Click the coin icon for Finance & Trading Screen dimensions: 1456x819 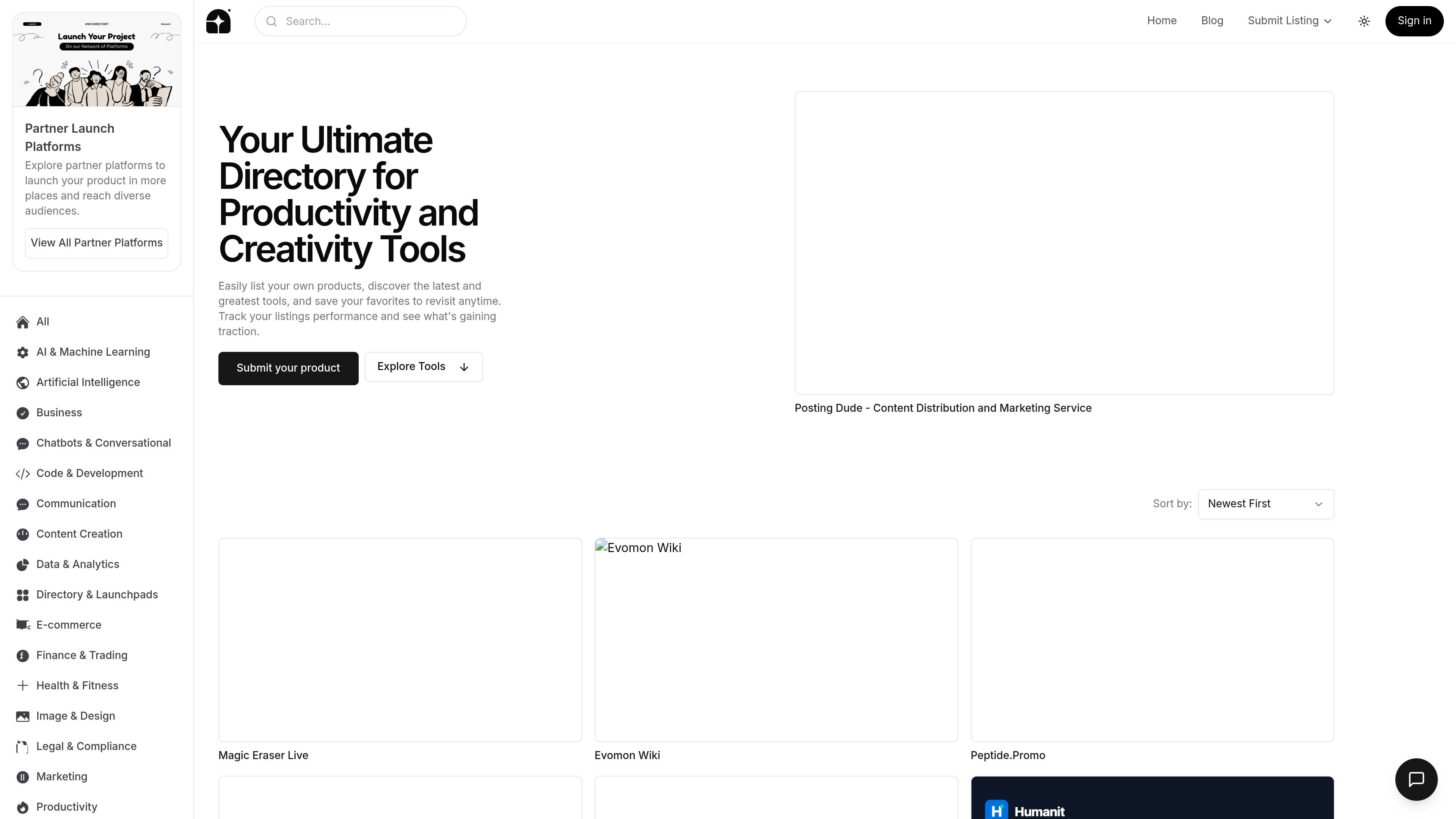pyautogui.click(x=23, y=656)
